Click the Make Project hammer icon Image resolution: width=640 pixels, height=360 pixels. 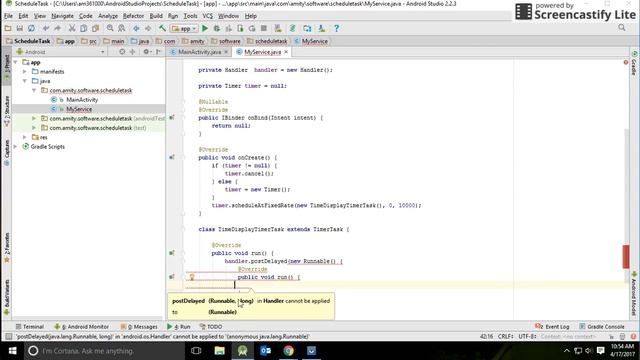coord(162,28)
